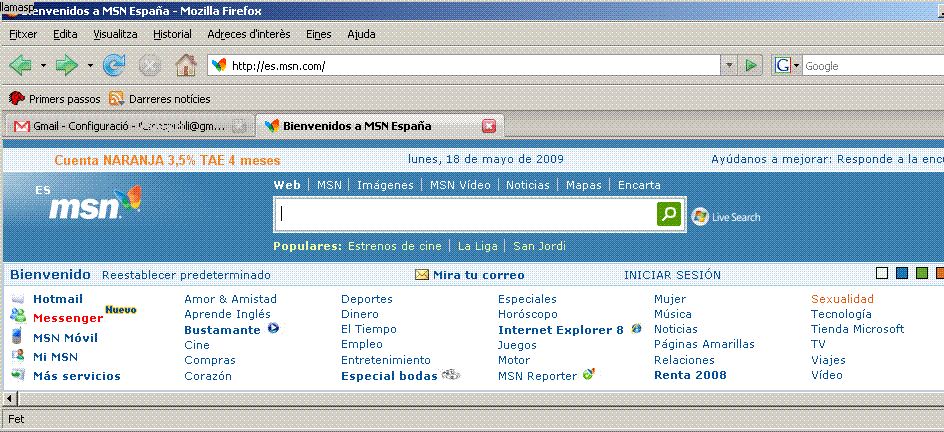Close the MSN España tab with red X
The width and height of the screenshot is (944, 432).
(489, 126)
